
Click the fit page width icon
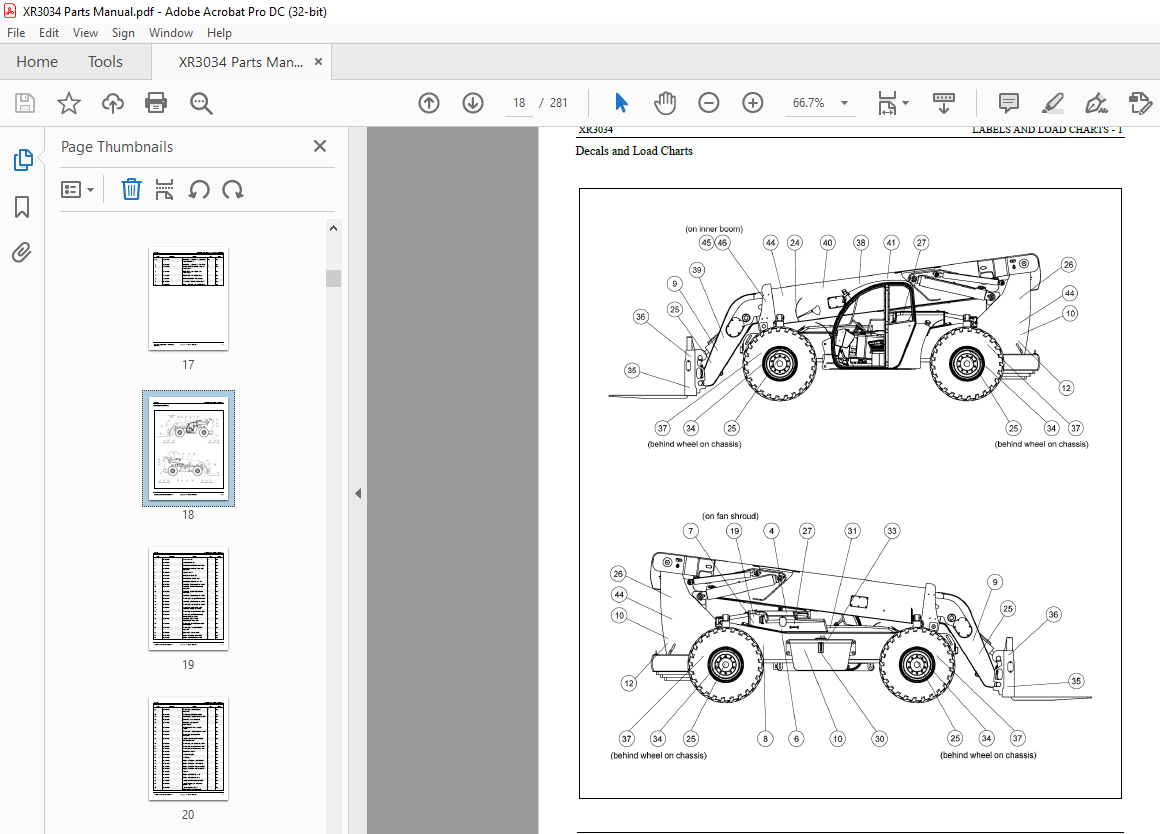887,103
